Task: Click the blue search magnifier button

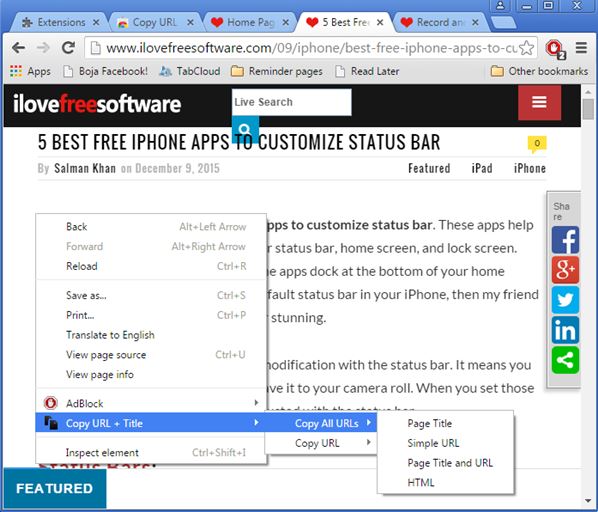Action: pos(245,130)
